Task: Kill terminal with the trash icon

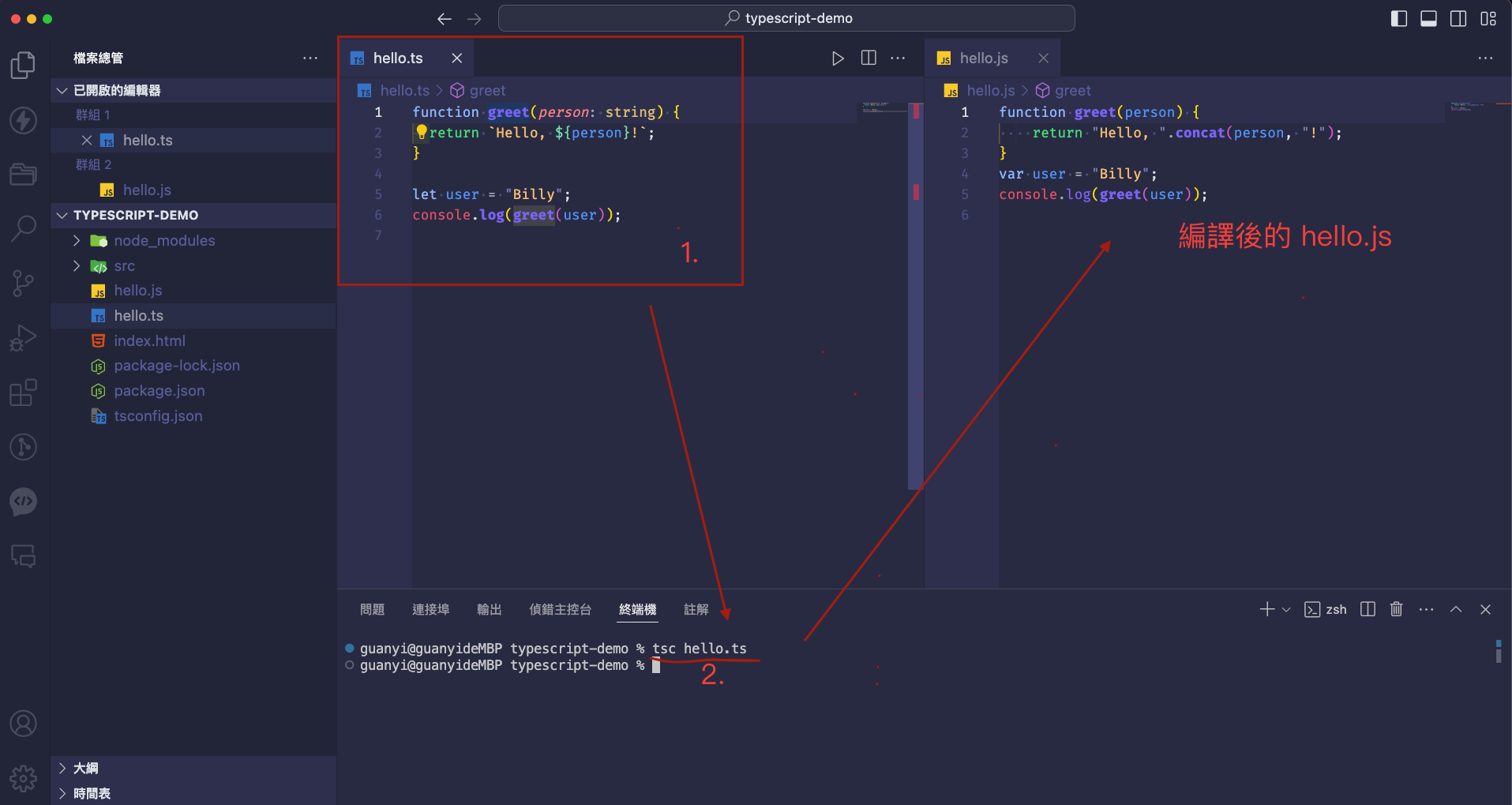Action: 1396,609
